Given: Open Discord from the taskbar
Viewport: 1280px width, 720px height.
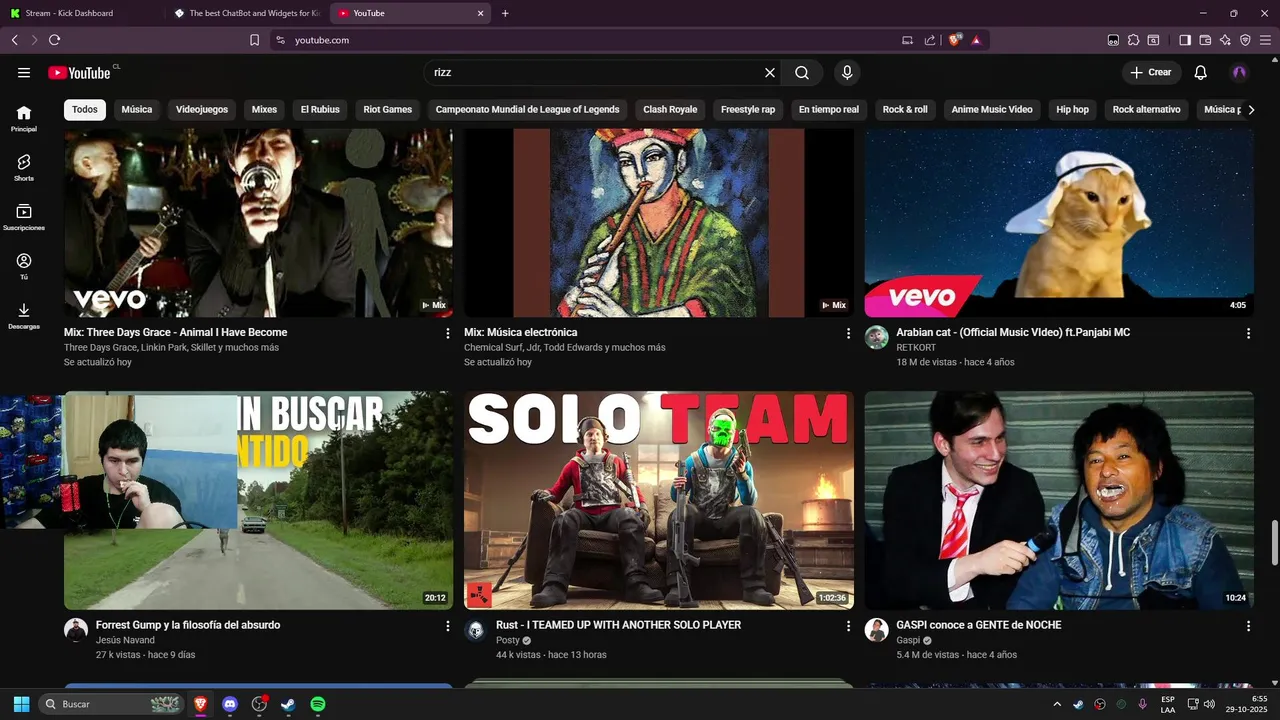Looking at the screenshot, I should (230, 704).
